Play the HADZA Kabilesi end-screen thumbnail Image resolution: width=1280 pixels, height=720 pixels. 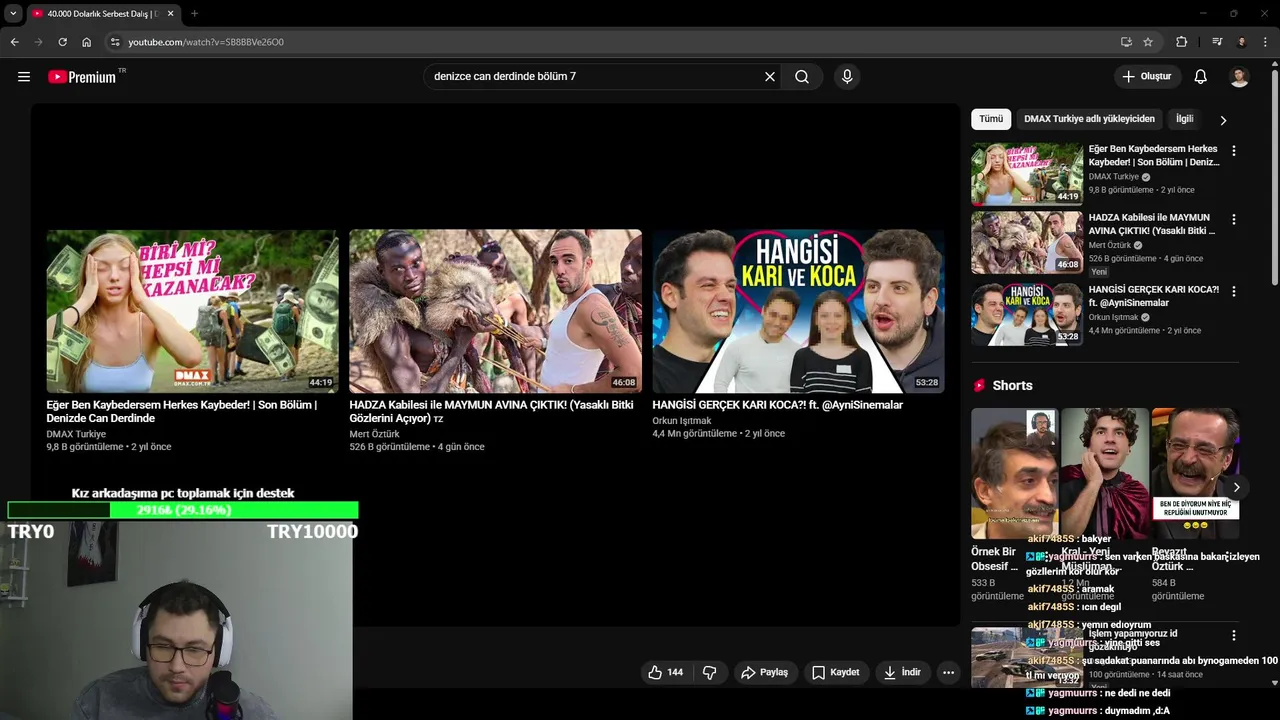click(x=495, y=312)
